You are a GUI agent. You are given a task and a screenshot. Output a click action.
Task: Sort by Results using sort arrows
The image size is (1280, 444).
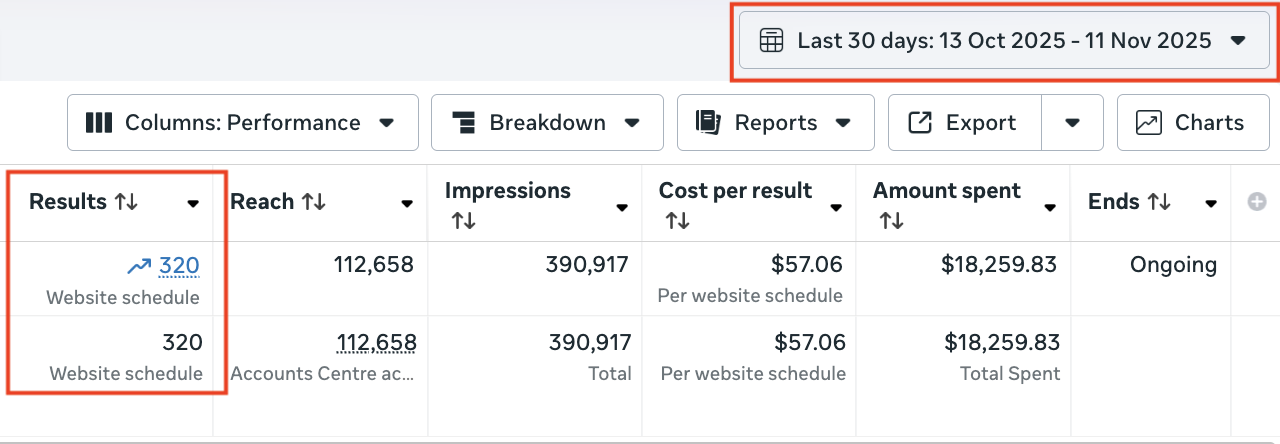coord(126,202)
